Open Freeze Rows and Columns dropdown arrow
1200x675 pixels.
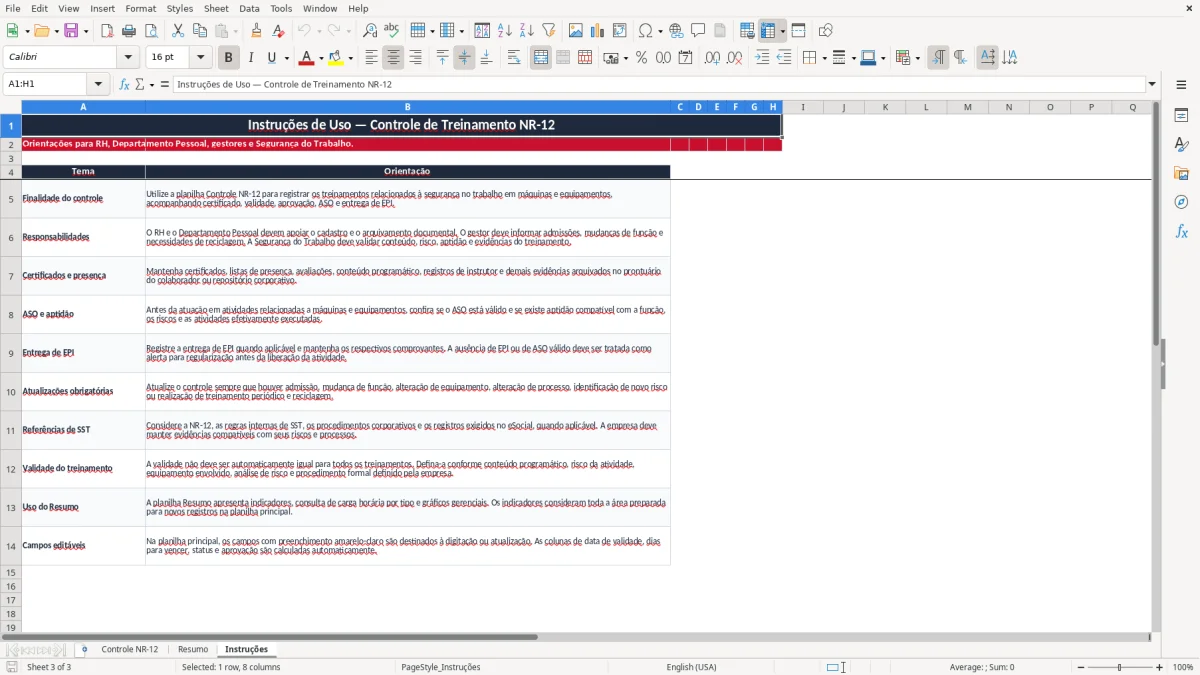[x=783, y=31]
